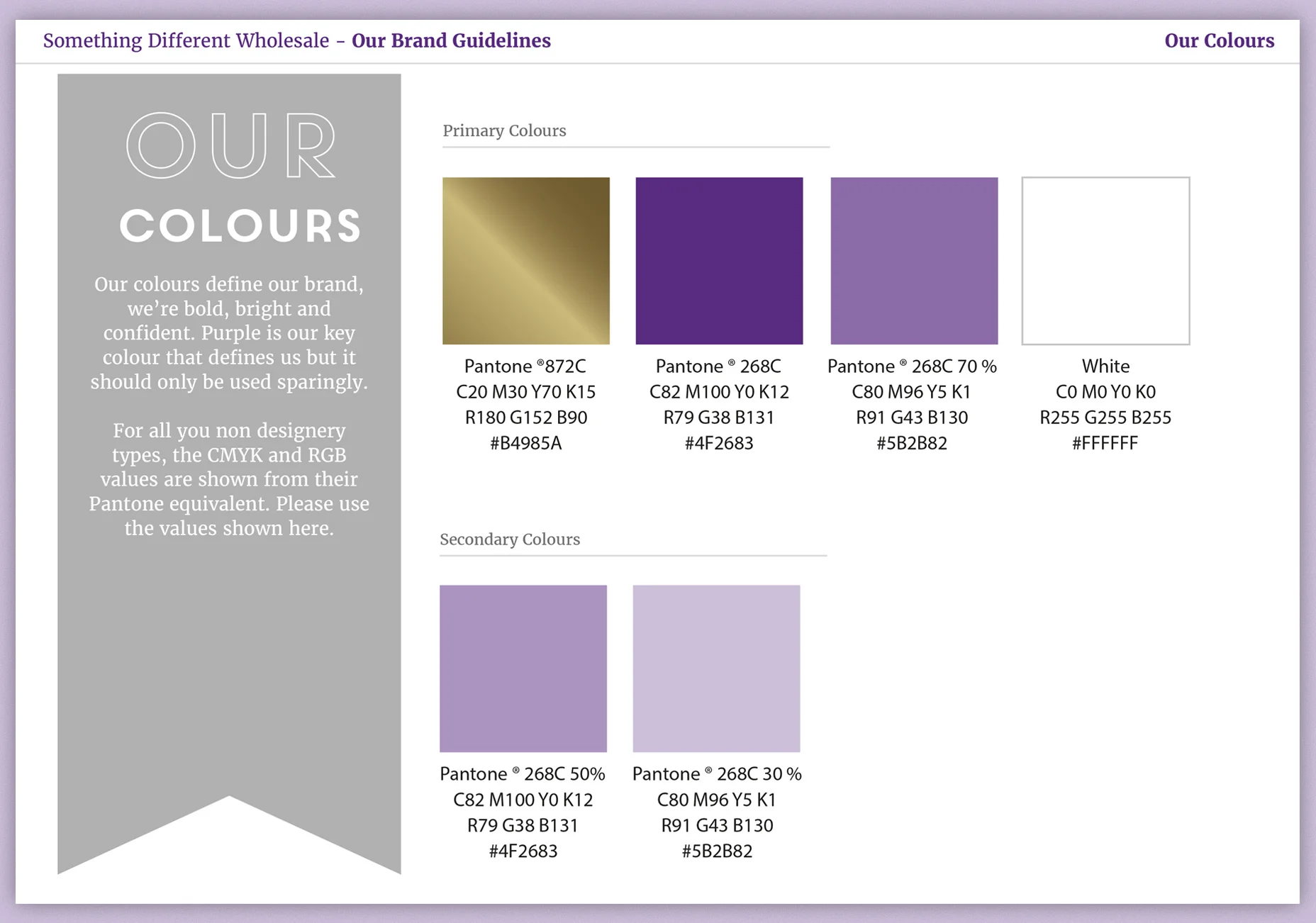
Task: Click the "Pantone ® 268C 50%" label
Action: (523, 774)
